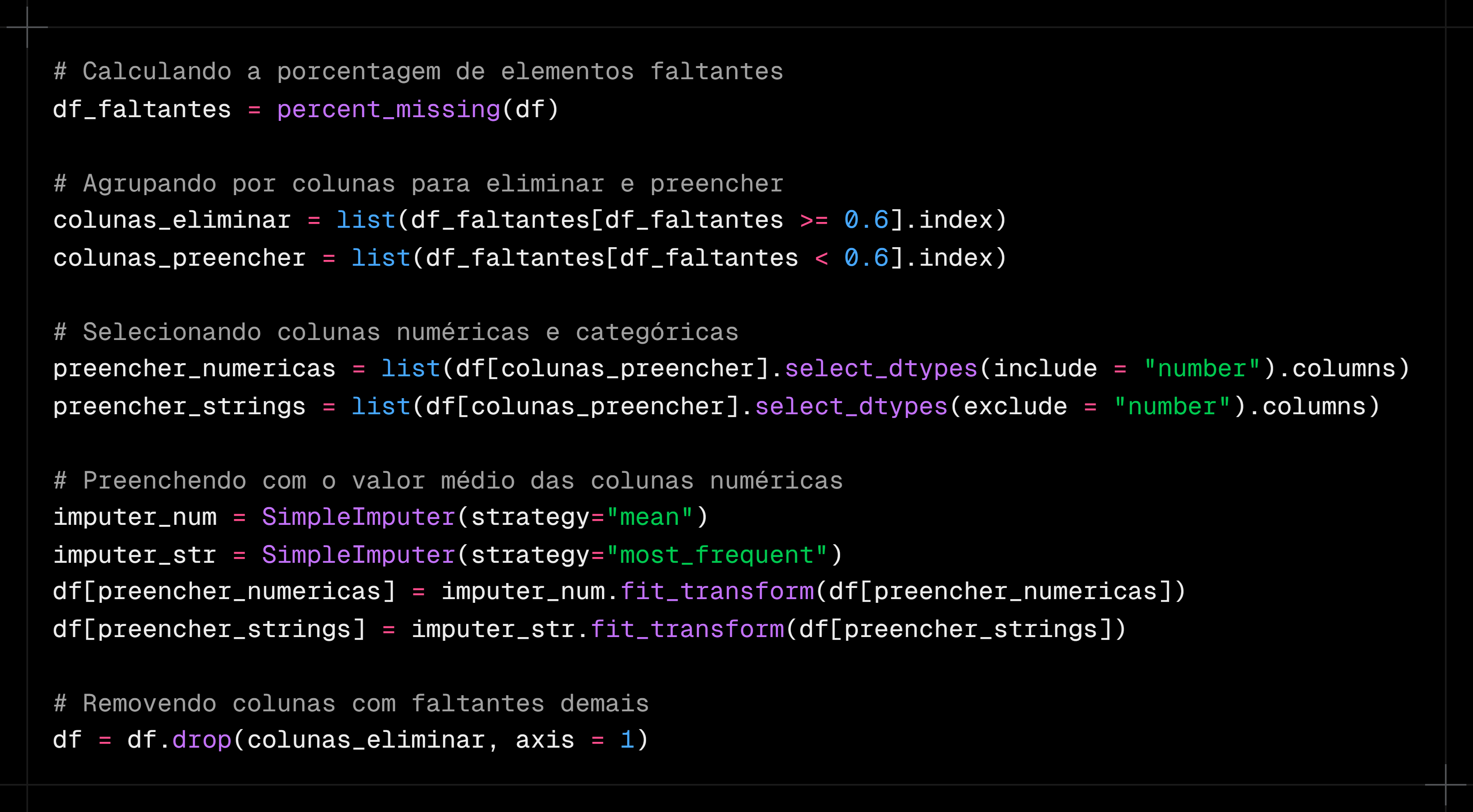The image size is (1473, 812).
Task: Click the comment "# Calculando a porcentagem de elementos faltantes"
Action: [418, 72]
